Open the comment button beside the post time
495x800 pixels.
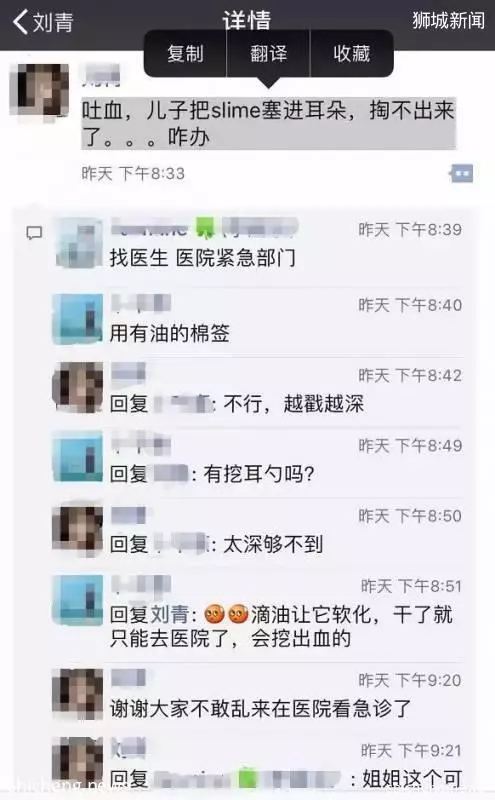coord(462,173)
